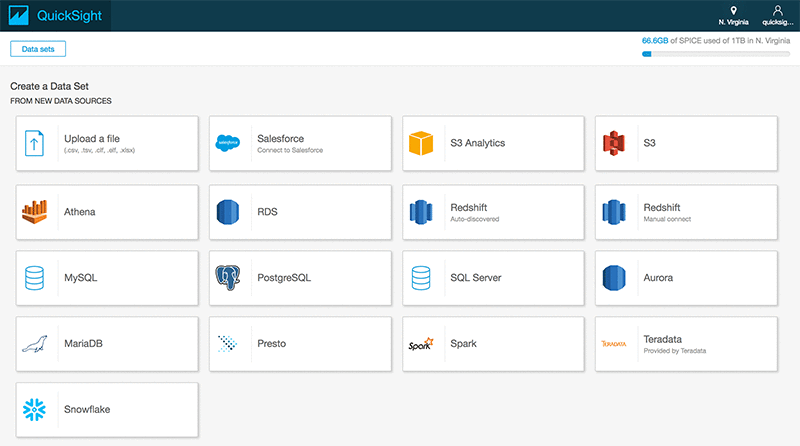Image resolution: width=800 pixels, height=446 pixels.
Task: Select the Aurora data source card
Action: coord(686,277)
